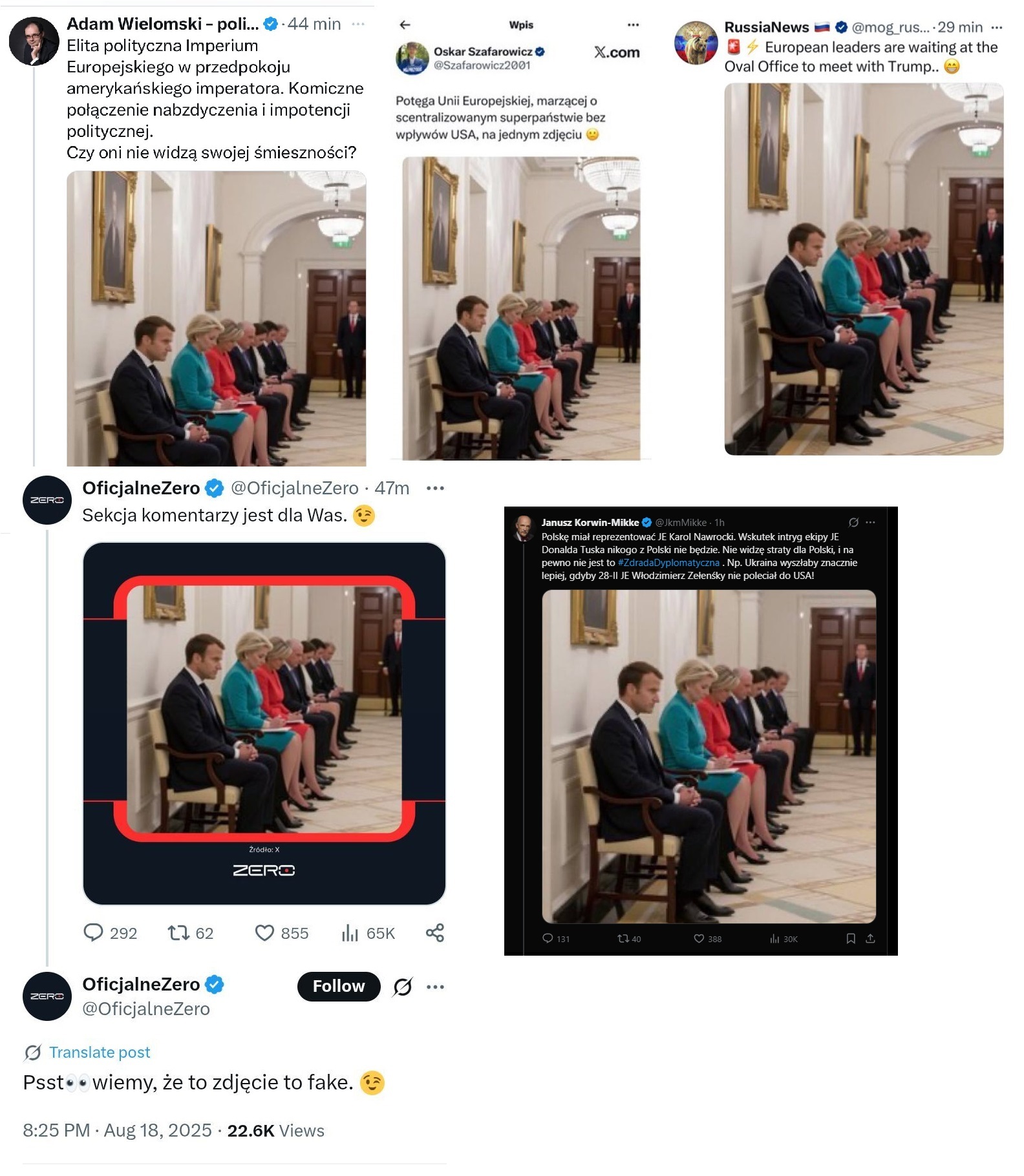Click the Grok icon next to Follow

403,987
